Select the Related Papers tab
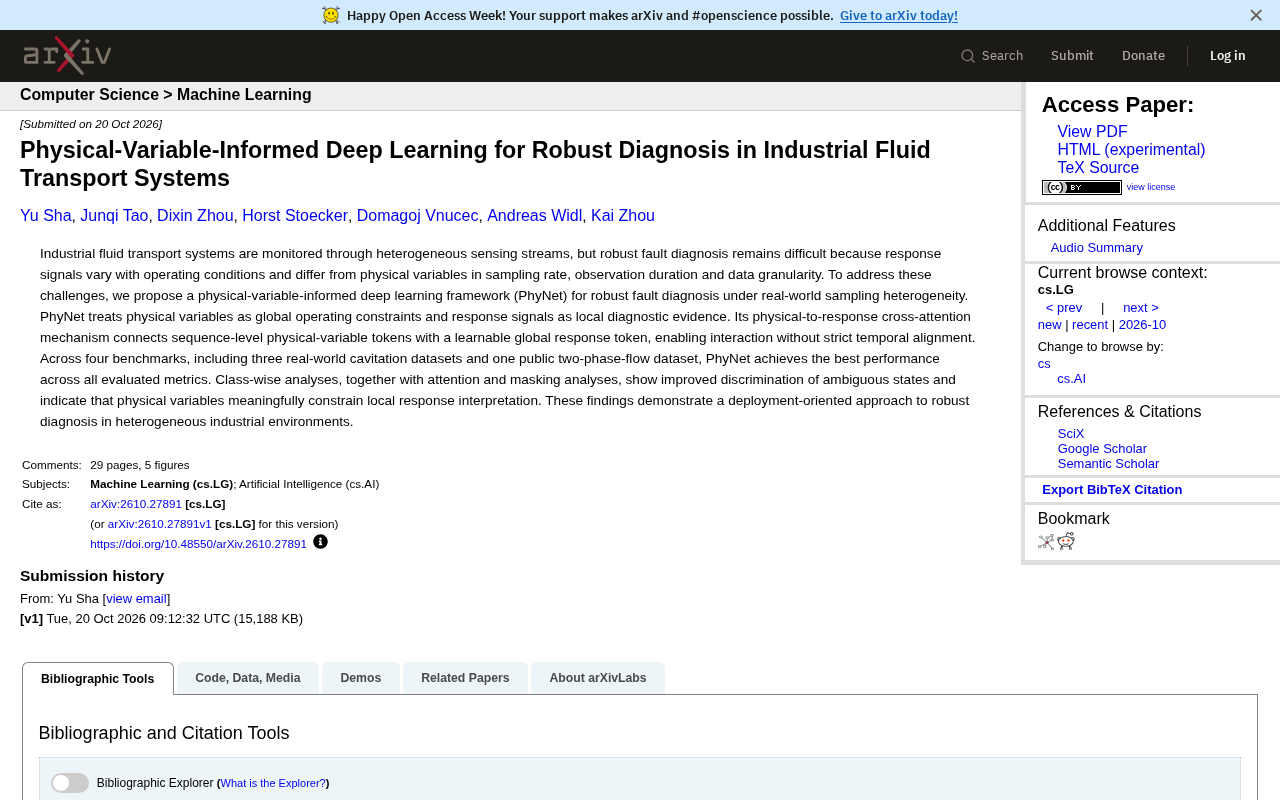 click(x=465, y=678)
